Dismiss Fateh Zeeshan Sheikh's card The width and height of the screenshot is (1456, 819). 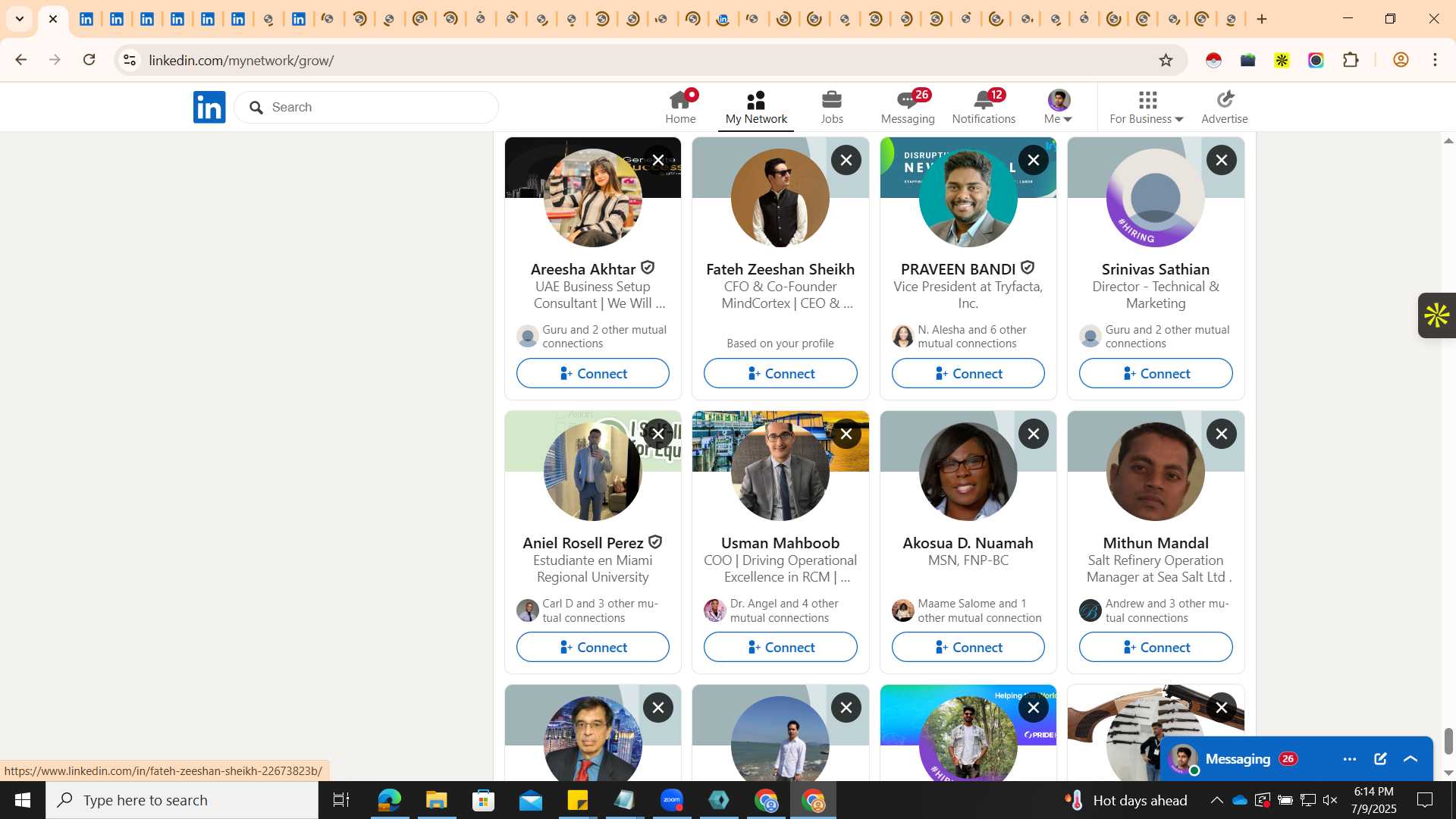tap(846, 160)
